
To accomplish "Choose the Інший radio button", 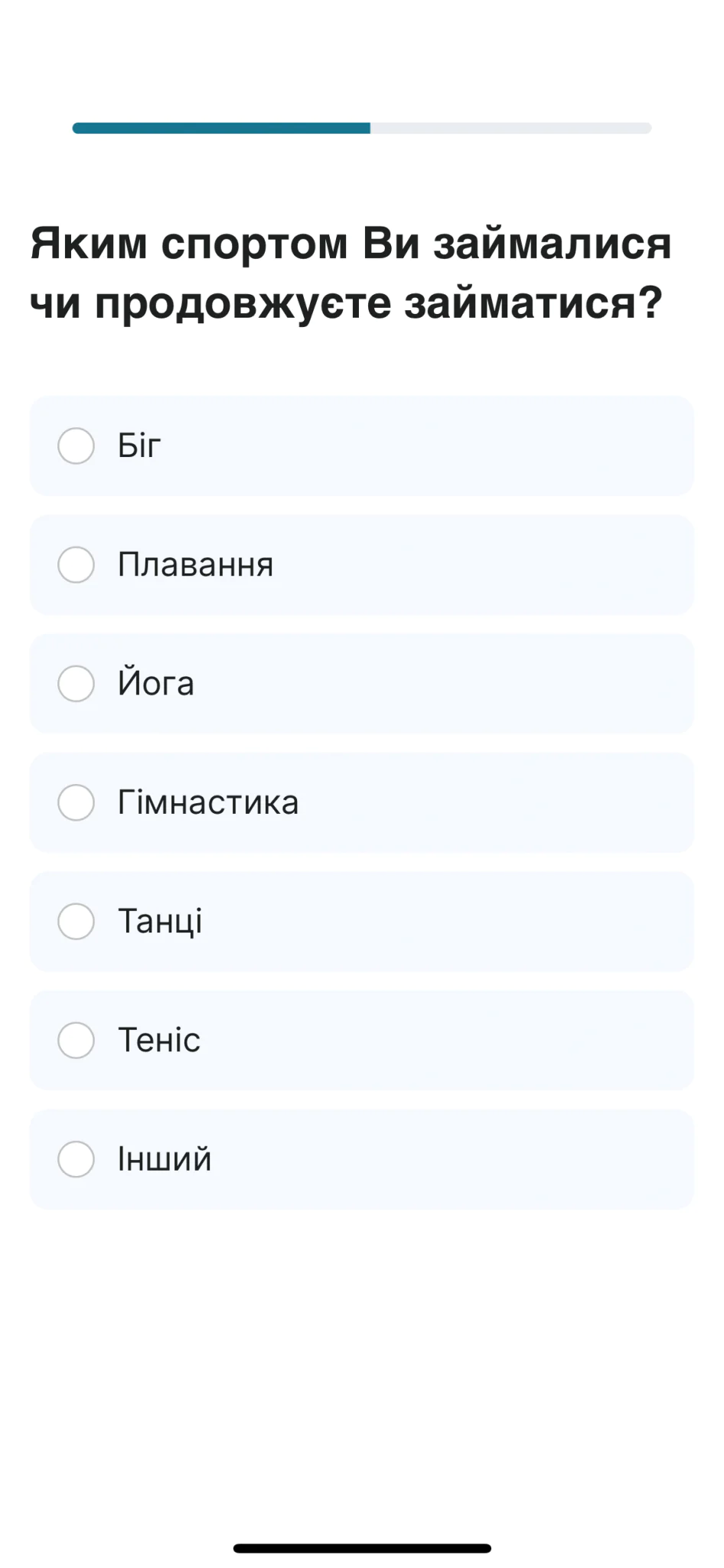I will [x=76, y=1159].
